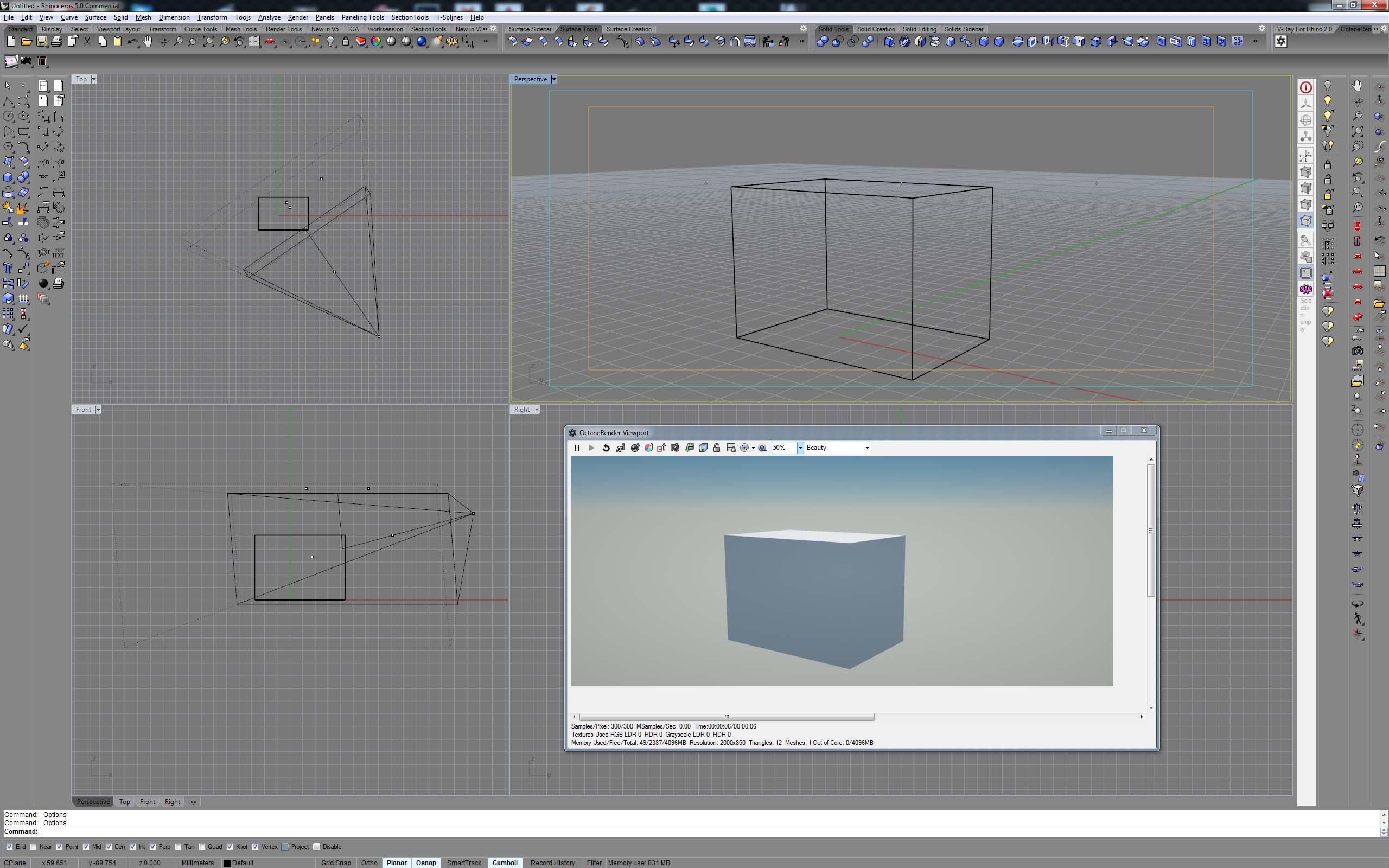The height and width of the screenshot is (868, 1389).
Task: Click the Options gear icon in Standard toolbar
Action: click(453, 41)
